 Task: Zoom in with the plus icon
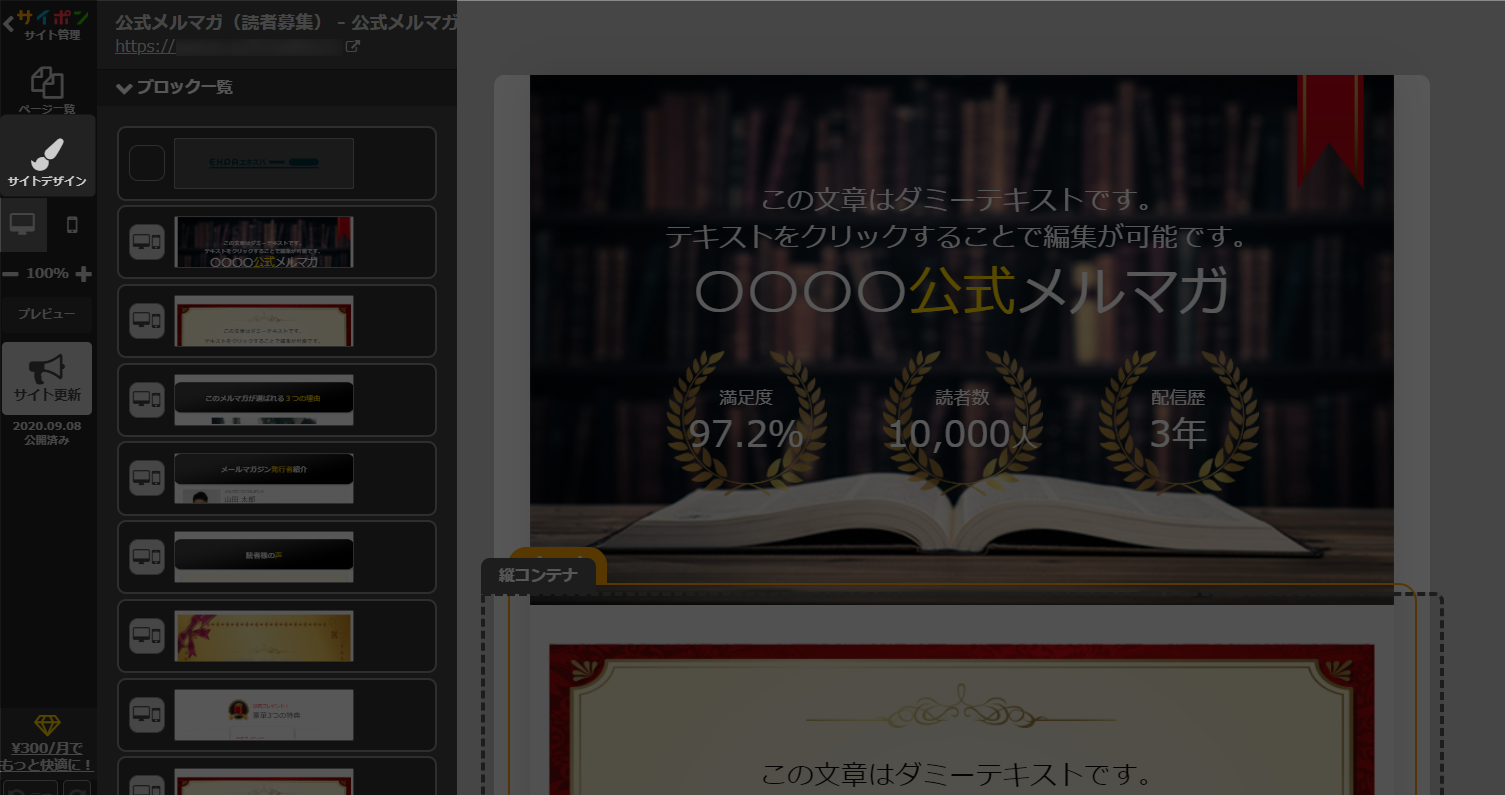point(84,274)
